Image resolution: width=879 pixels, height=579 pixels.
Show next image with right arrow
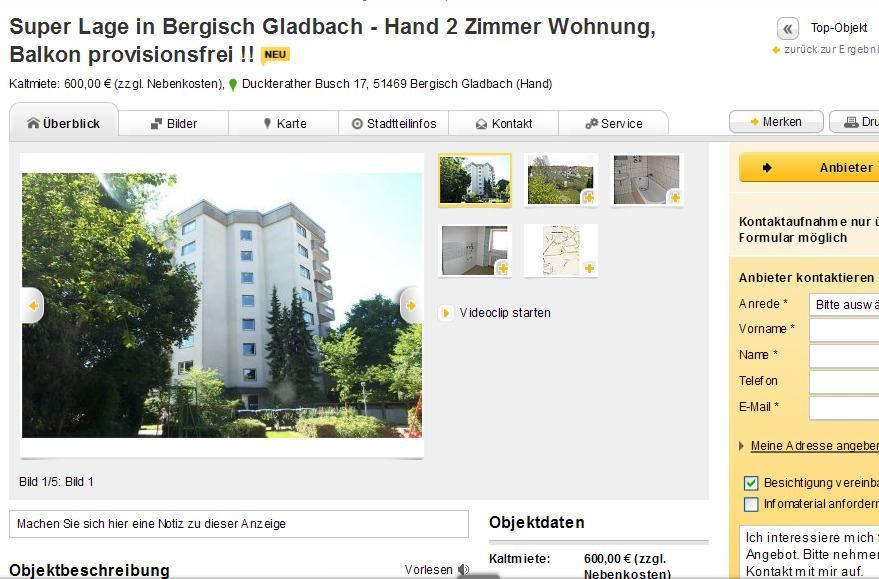click(x=411, y=305)
